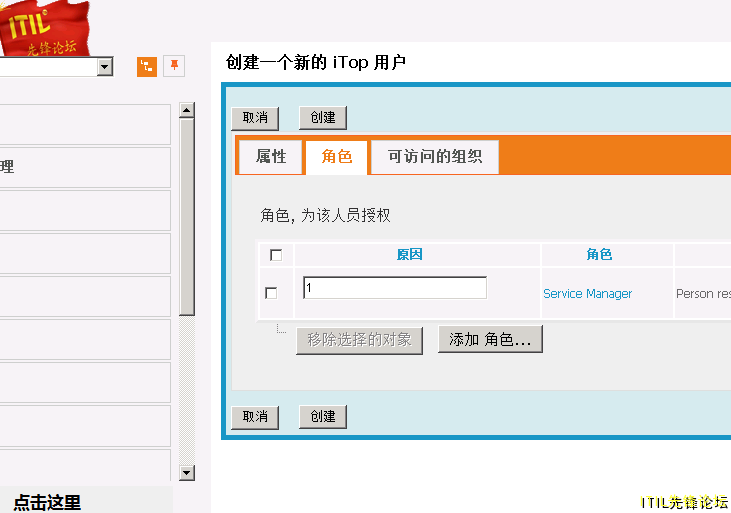The width and height of the screenshot is (731, 513).
Task: Click the 原因 text input field
Action: coord(395,288)
